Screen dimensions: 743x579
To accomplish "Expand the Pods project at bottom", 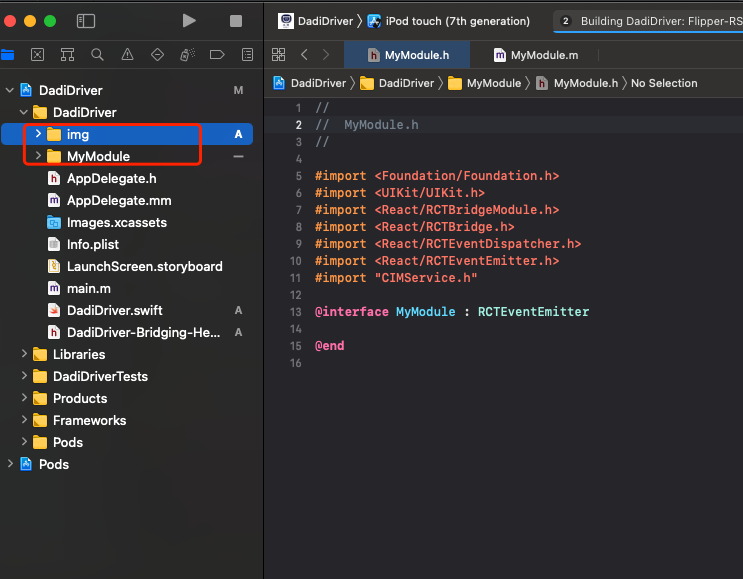I will tap(9, 464).
